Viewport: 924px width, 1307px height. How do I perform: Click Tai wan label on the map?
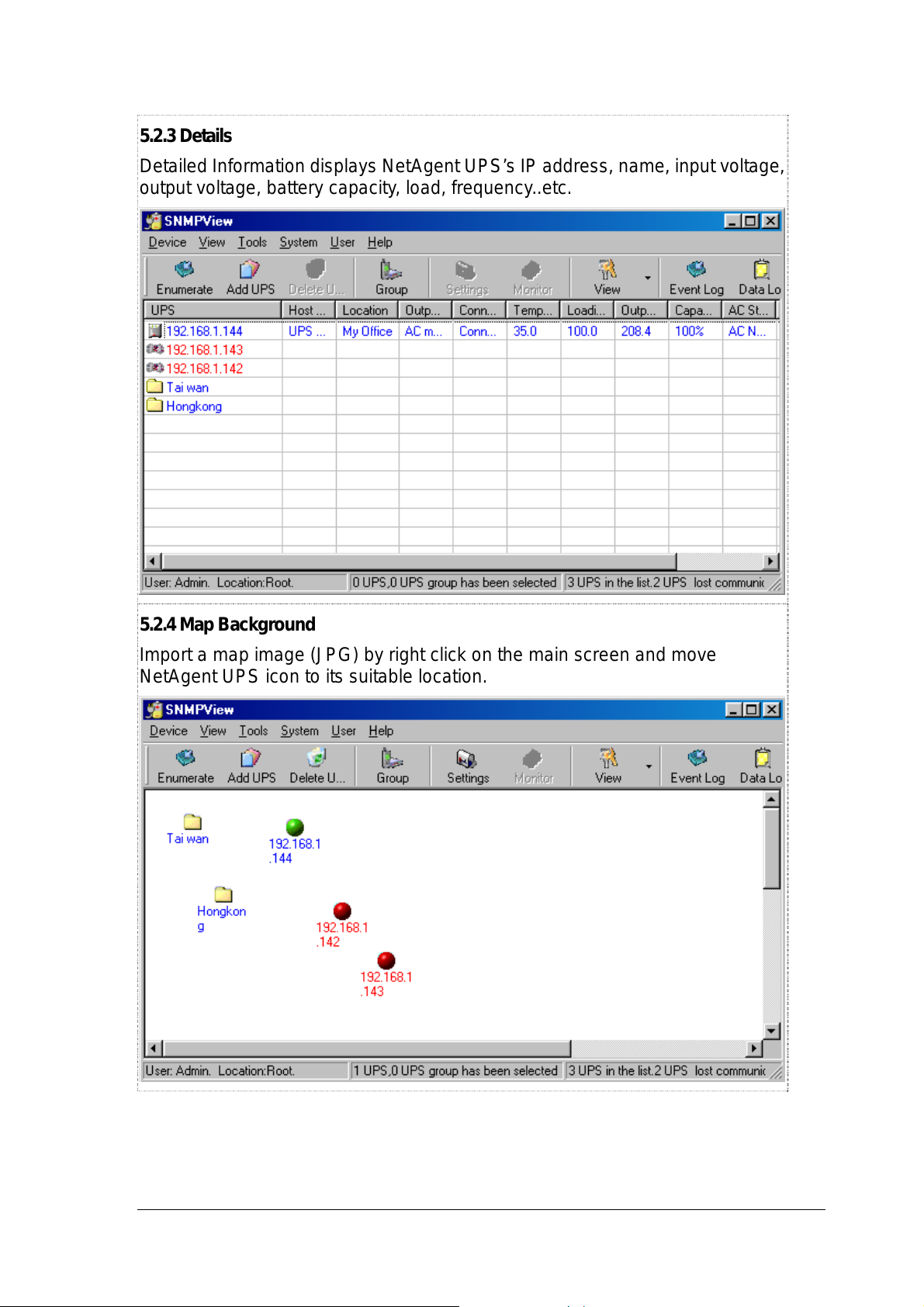tap(187, 838)
